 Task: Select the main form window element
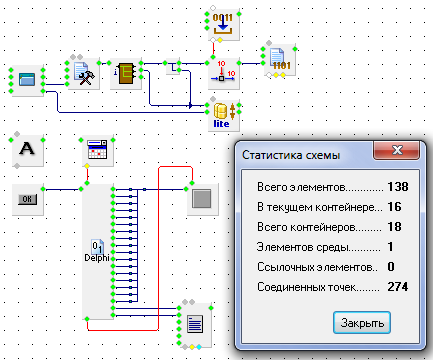pyautogui.click(x=27, y=80)
